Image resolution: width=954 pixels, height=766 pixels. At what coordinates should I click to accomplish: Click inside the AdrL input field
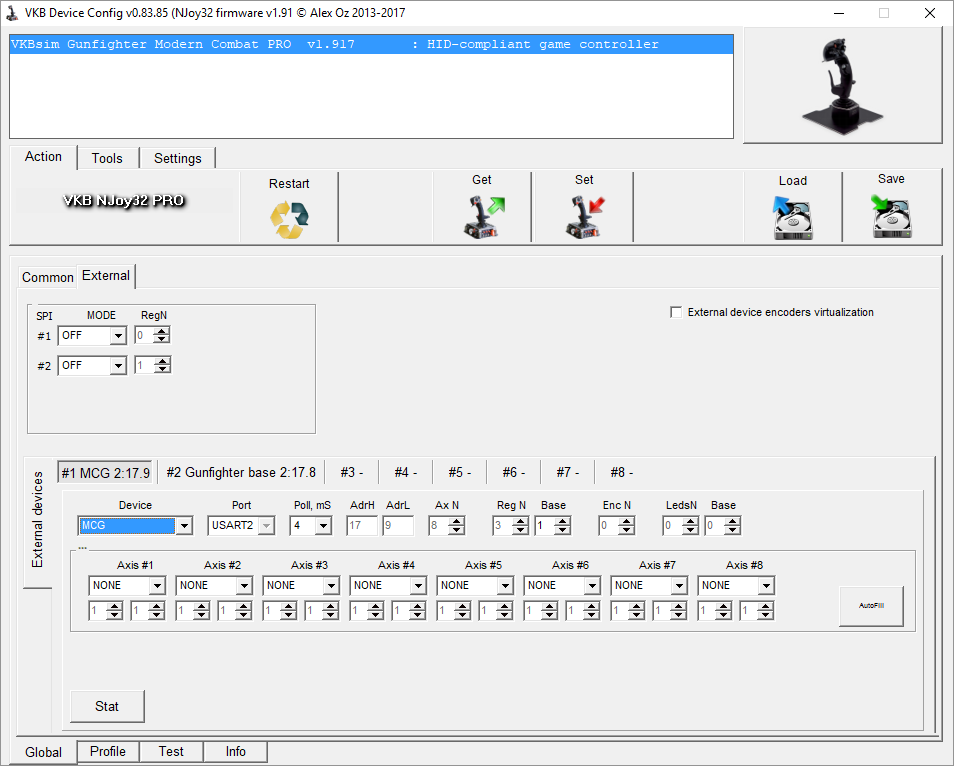(x=396, y=526)
